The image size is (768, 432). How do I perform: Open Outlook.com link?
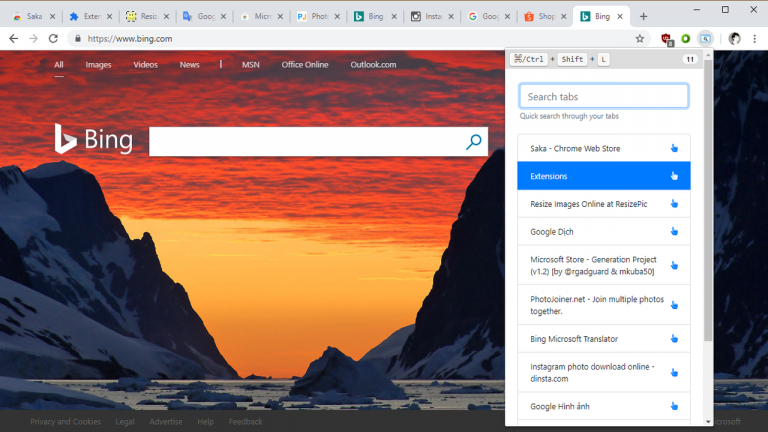(x=373, y=65)
